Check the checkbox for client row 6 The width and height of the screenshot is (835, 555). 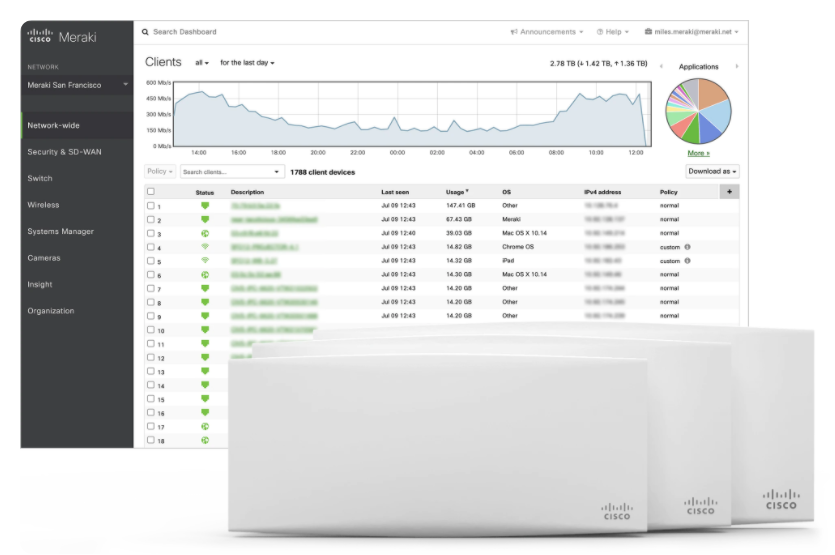tap(151, 275)
